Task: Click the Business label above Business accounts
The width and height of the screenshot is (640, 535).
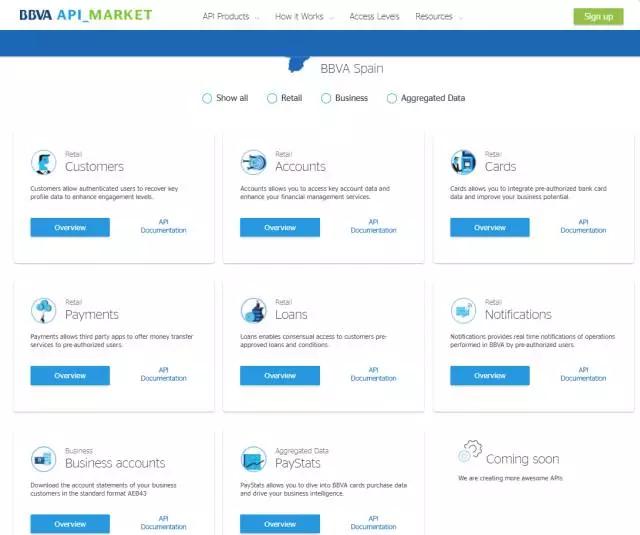Action: point(79,451)
